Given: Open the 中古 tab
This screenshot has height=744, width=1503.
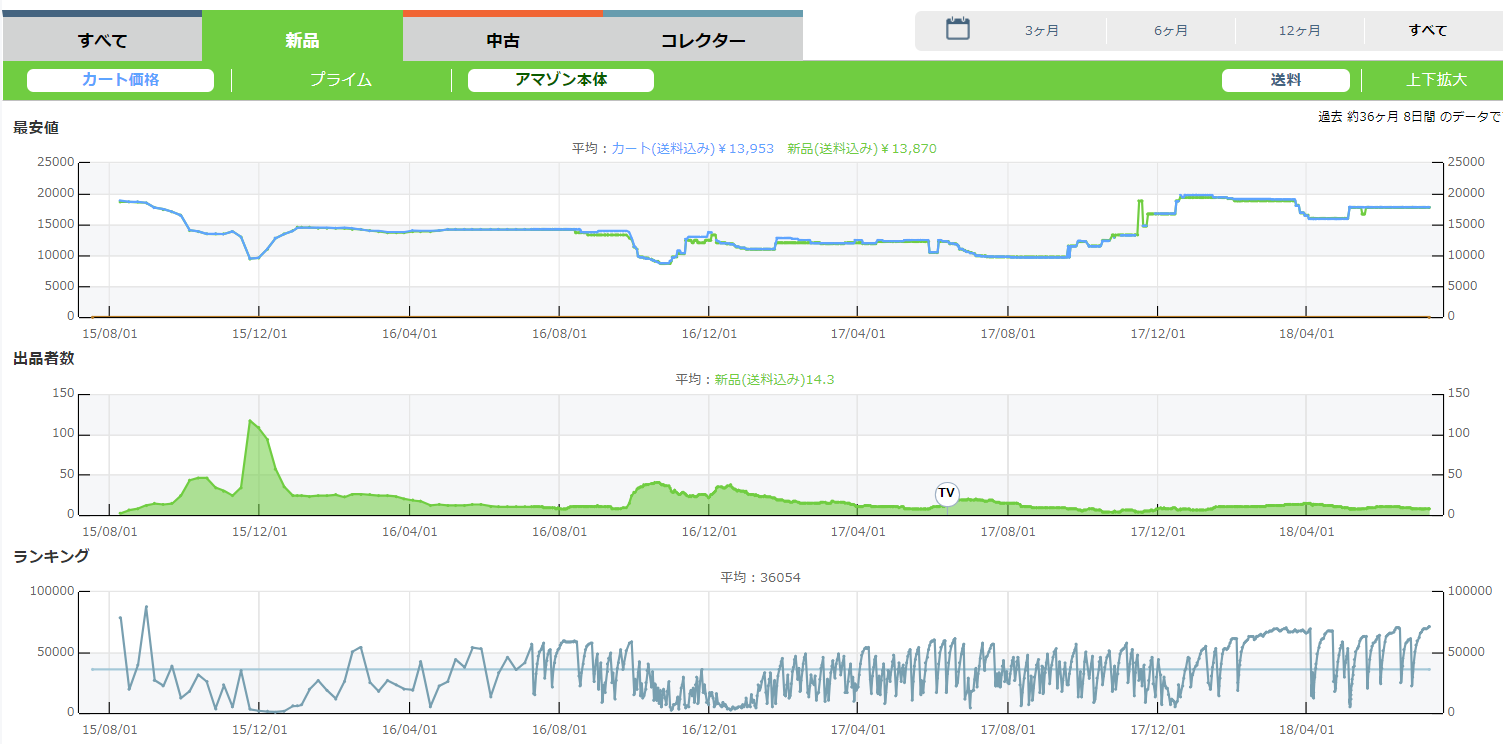Looking at the screenshot, I should click(x=503, y=41).
